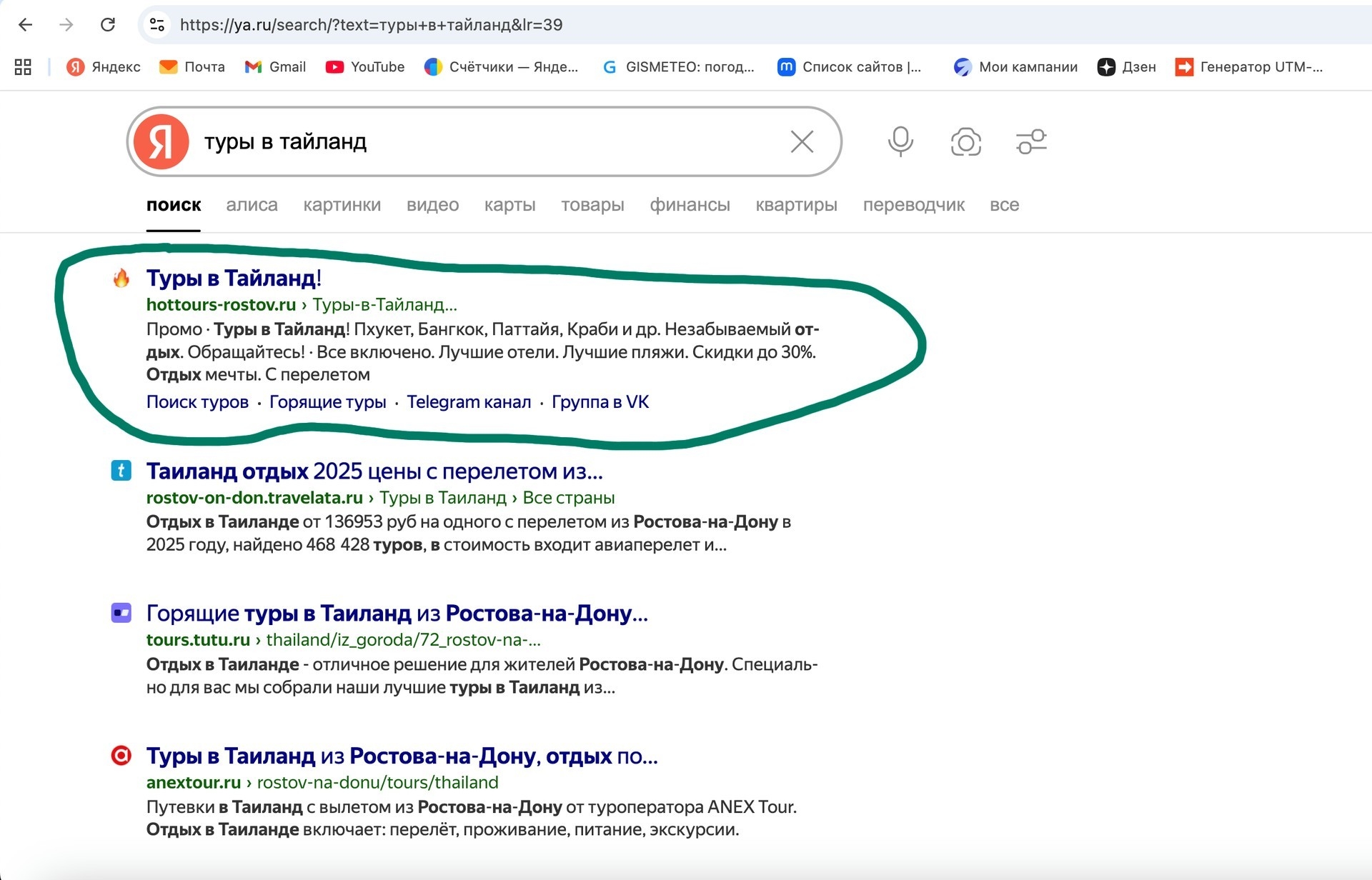Open the YouTube bookmark
This screenshot has height=880, width=1372.
365,67
